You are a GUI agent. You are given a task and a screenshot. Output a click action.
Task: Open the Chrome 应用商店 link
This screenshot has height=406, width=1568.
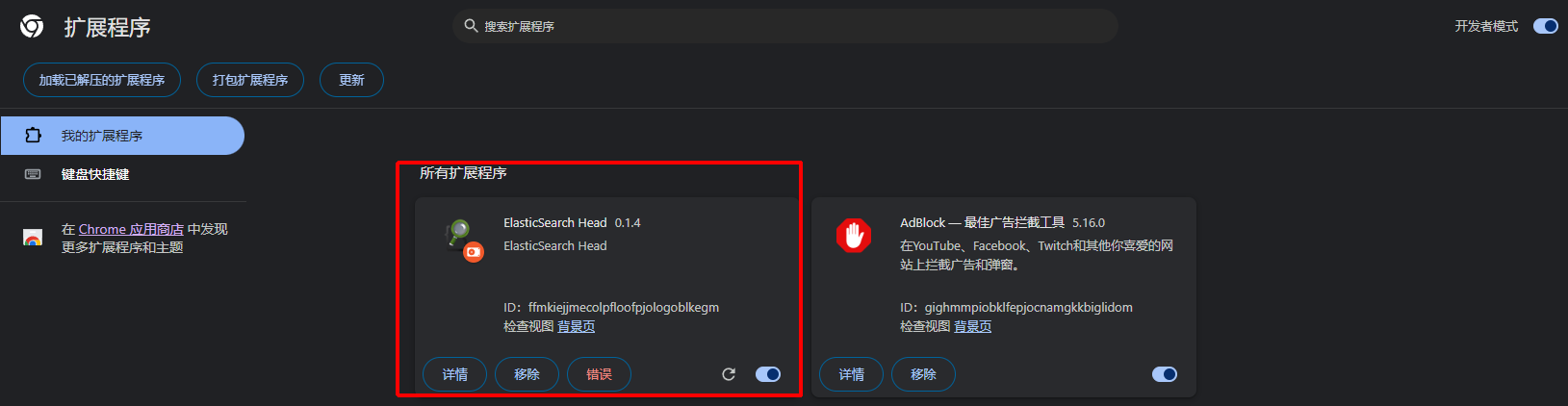point(131,229)
